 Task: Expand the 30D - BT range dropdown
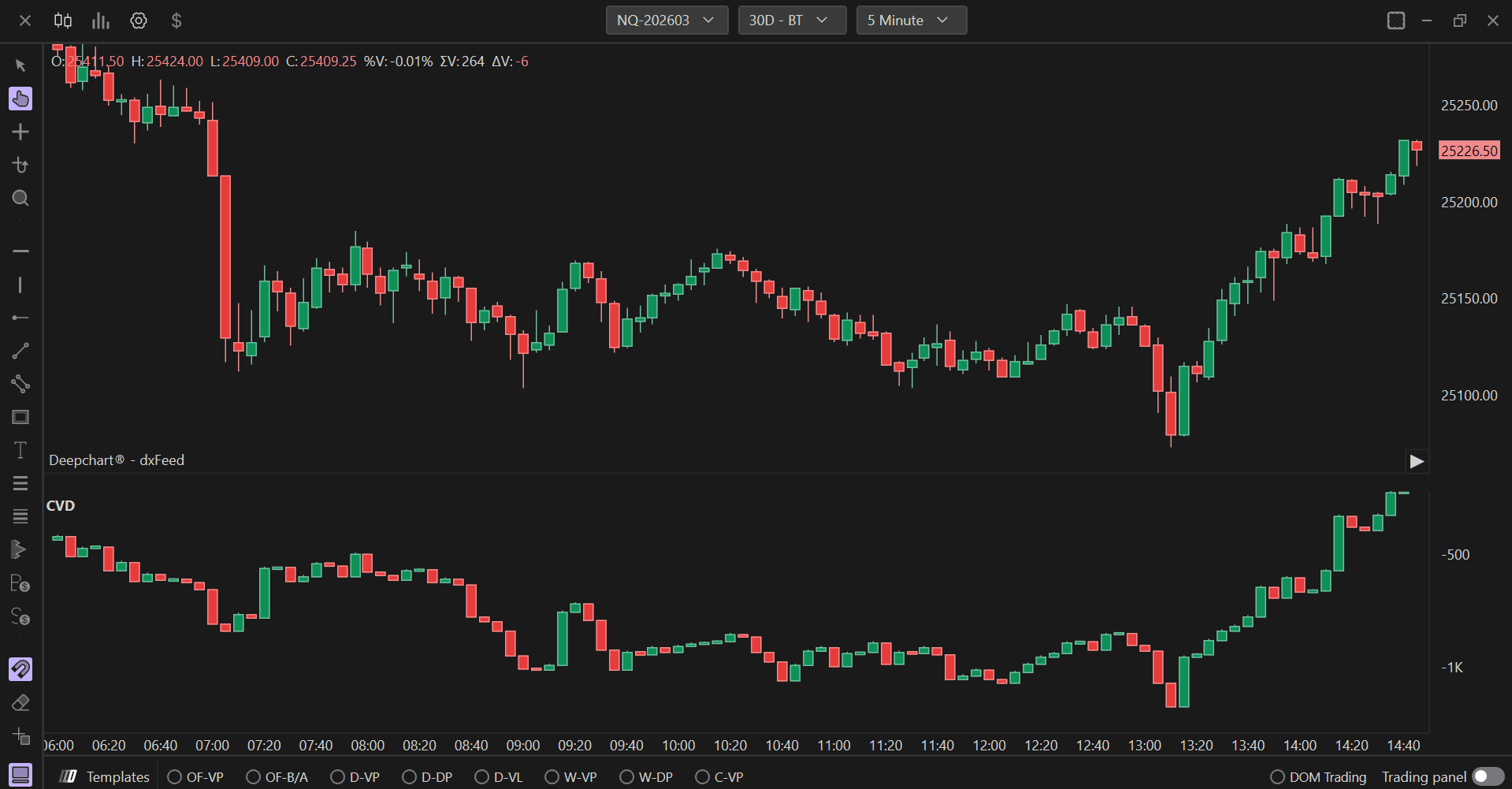pyautogui.click(x=792, y=20)
